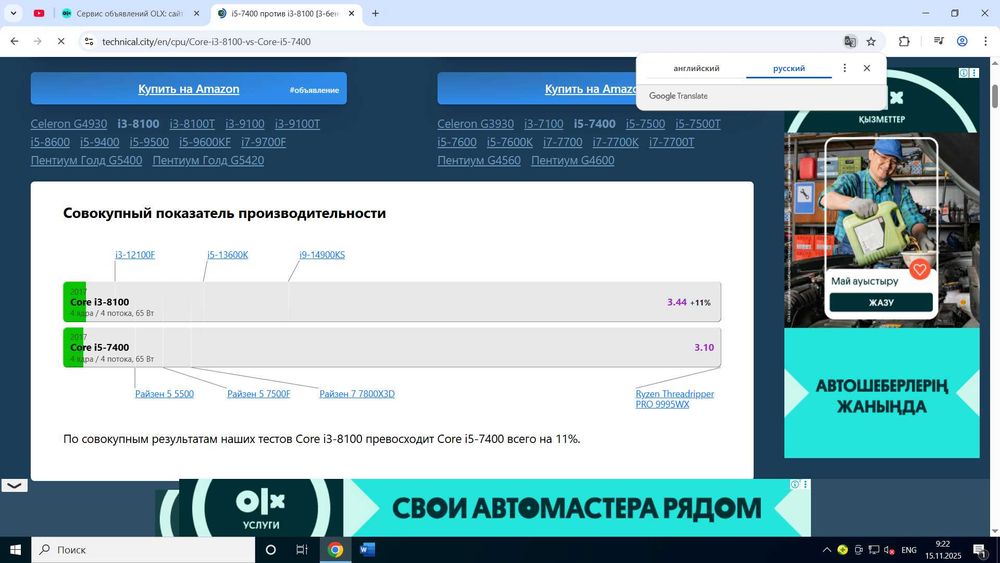
Task: View site information icon in address bar
Action: pos(89,41)
